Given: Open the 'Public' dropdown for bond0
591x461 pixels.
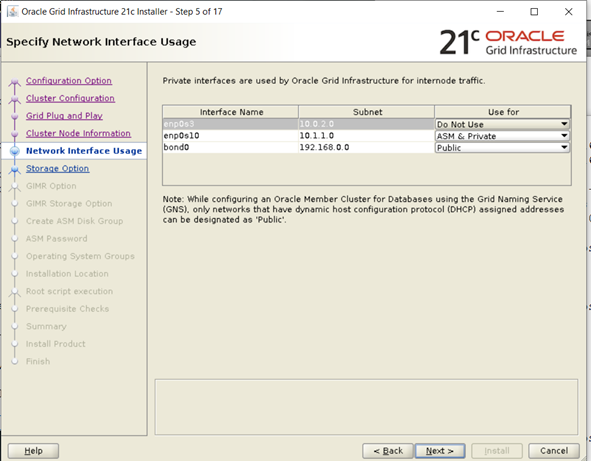Looking at the screenshot, I should tap(502, 147).
